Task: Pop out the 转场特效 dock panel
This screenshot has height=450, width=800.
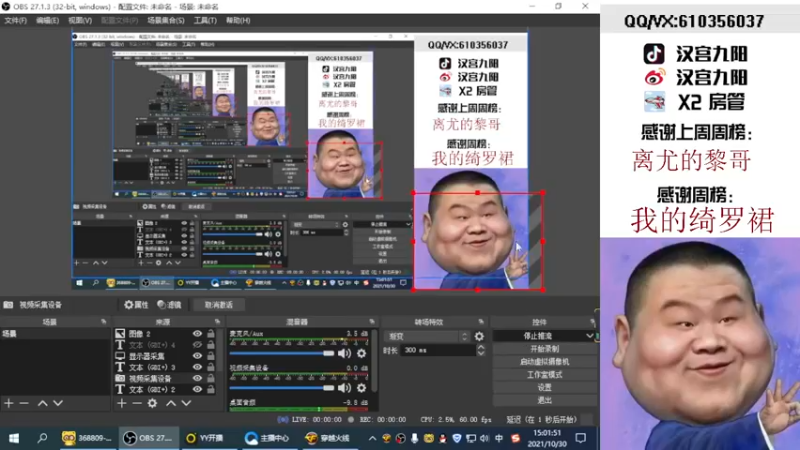Action: [481, 322]
